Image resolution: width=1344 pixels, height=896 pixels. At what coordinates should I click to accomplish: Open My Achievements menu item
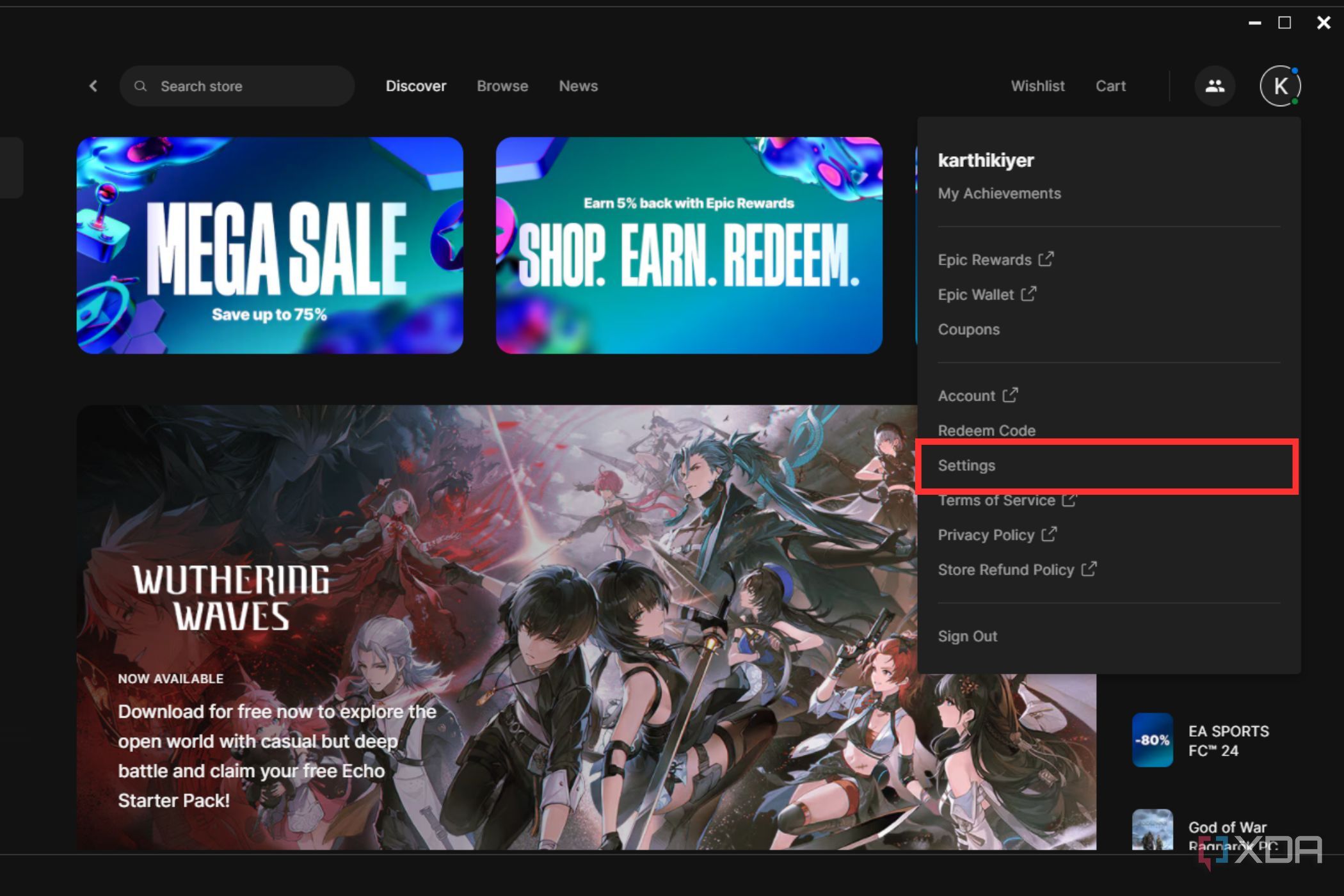coord(999,193)
